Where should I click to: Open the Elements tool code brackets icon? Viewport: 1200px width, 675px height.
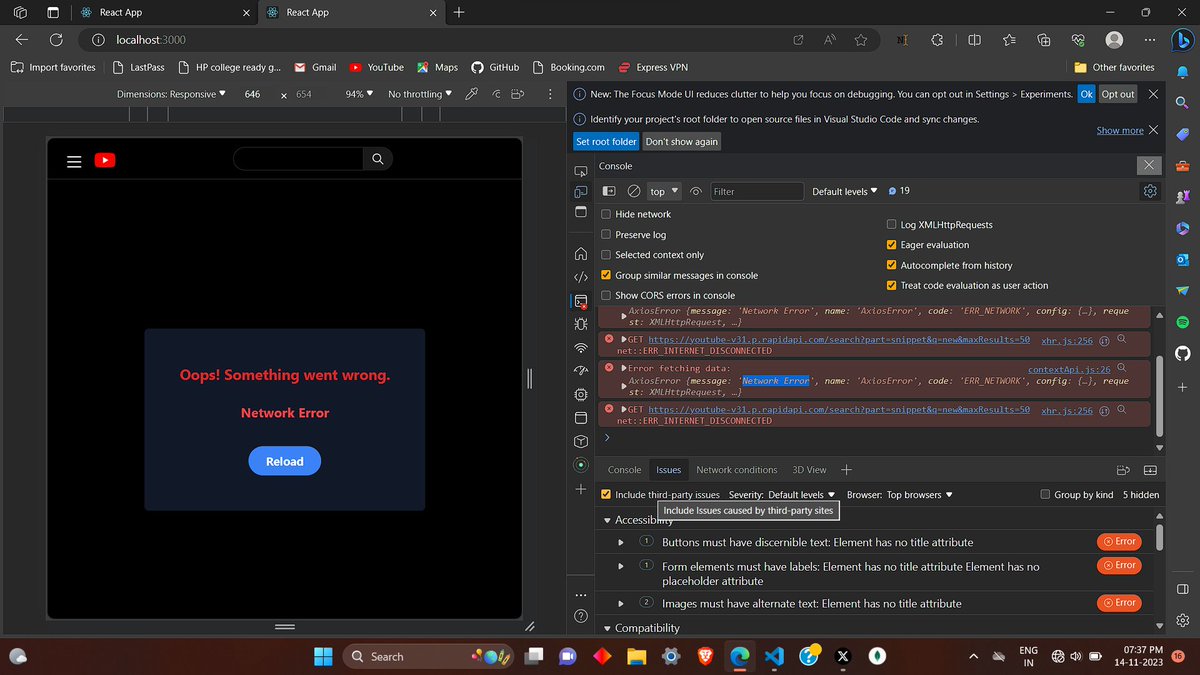(x=581, y=277)
